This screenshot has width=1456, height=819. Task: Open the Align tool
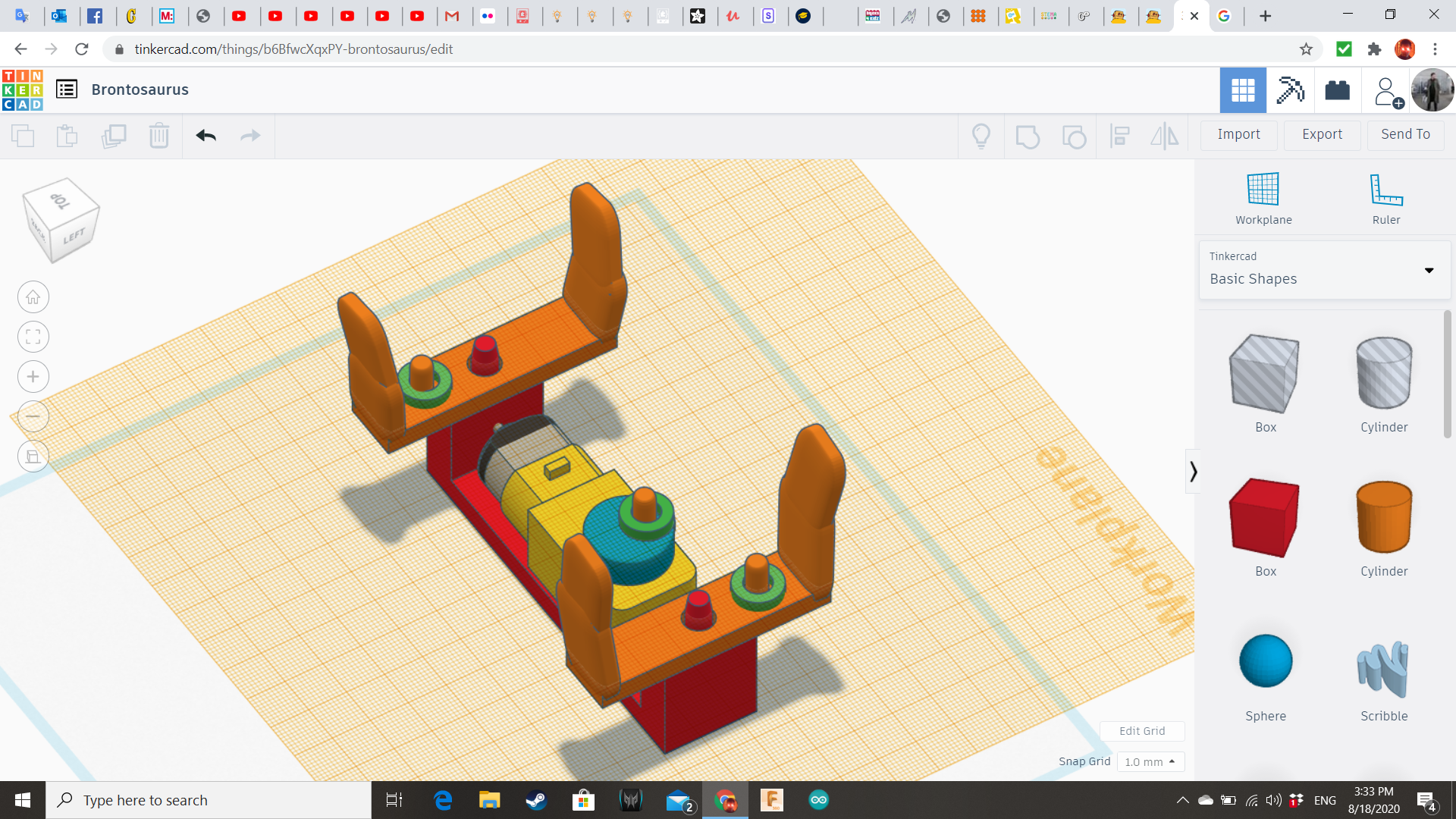pos(1120,136)
